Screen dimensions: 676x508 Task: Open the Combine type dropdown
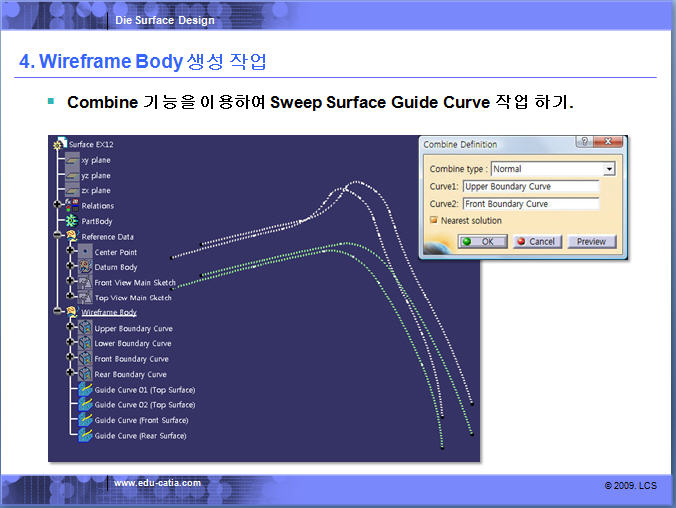[x=608, y=169]
